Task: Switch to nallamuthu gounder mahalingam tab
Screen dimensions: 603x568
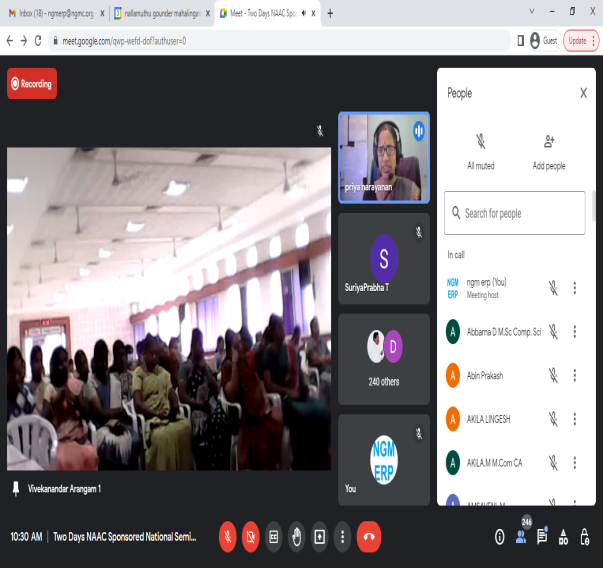Action: (157, 14)
